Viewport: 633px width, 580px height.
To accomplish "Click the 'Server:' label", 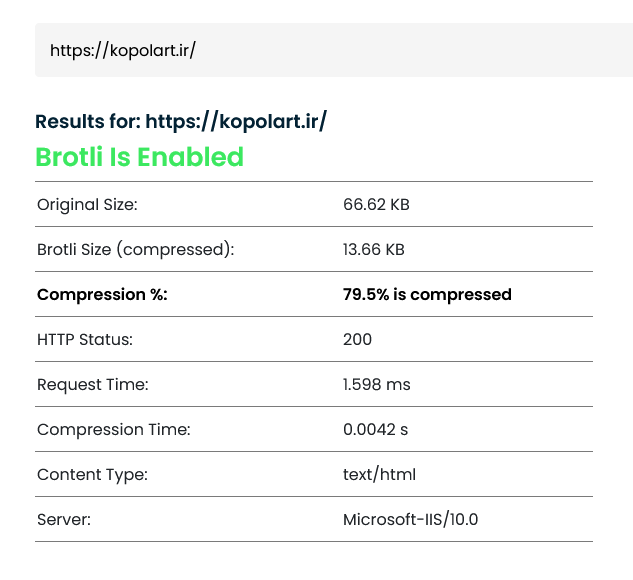I will coord(66,519).
